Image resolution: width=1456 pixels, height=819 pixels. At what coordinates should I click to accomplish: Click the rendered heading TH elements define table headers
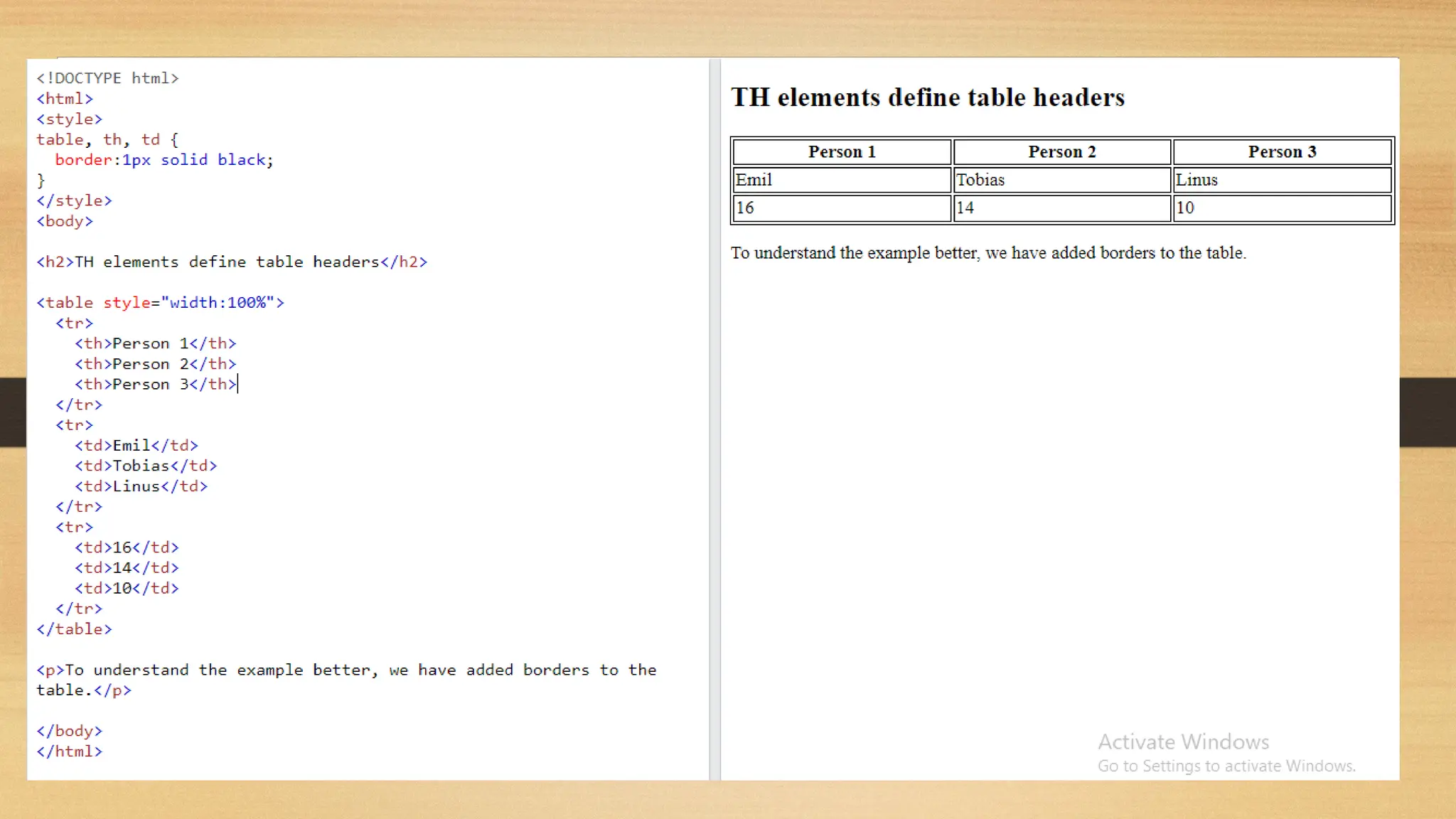[927, 97]
